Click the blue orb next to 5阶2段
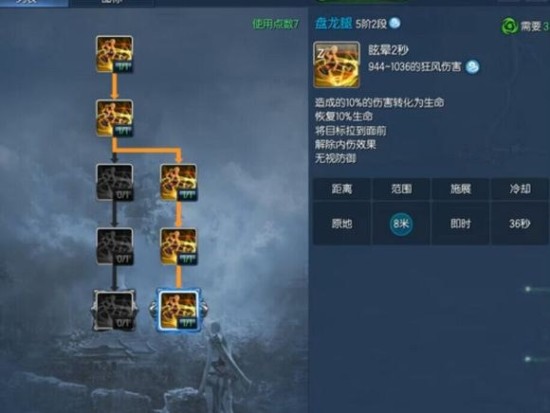 click(x=395, y=23)
